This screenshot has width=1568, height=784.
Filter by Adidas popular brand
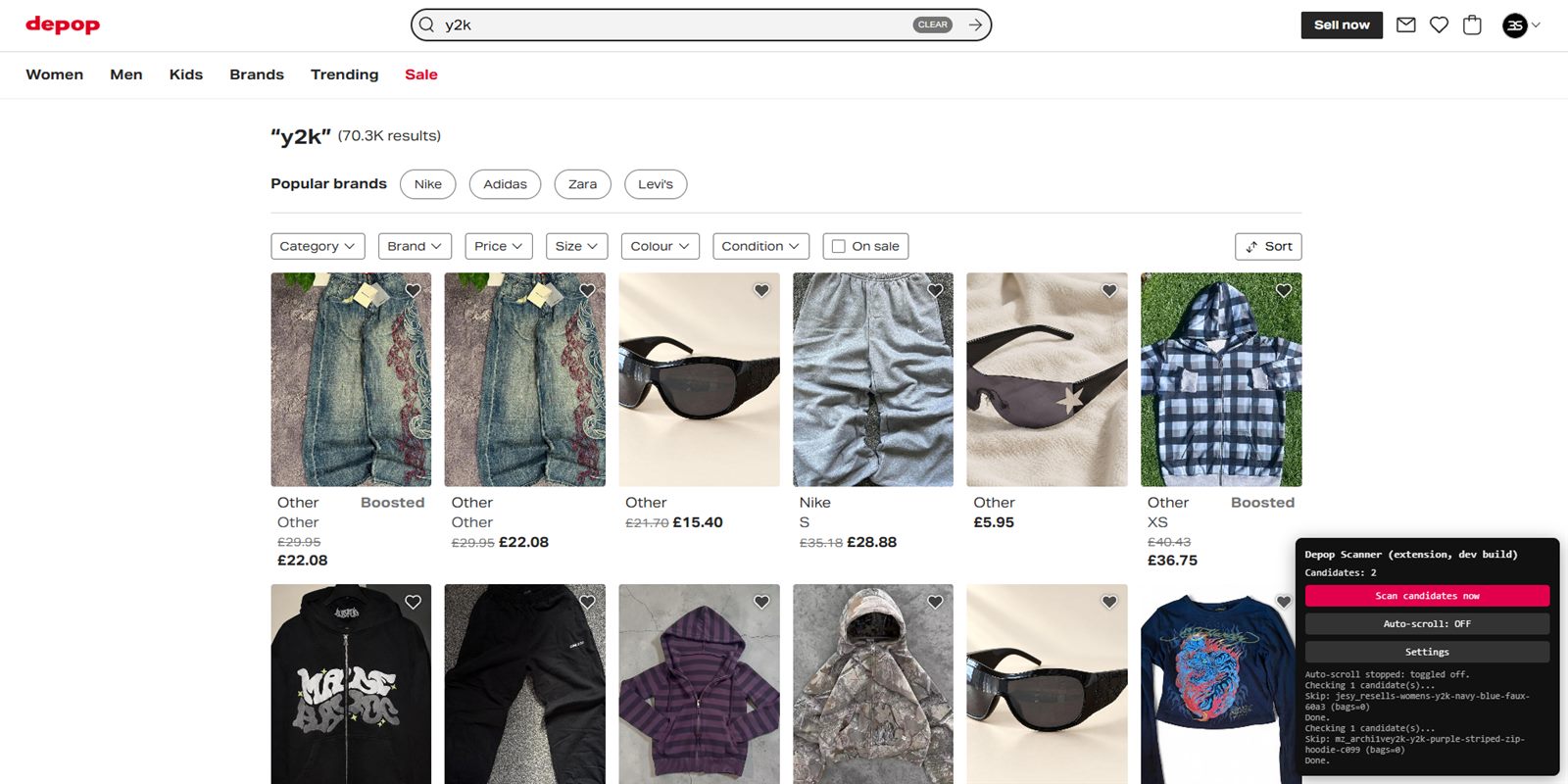pyautogui.click(x=505, y=184)
